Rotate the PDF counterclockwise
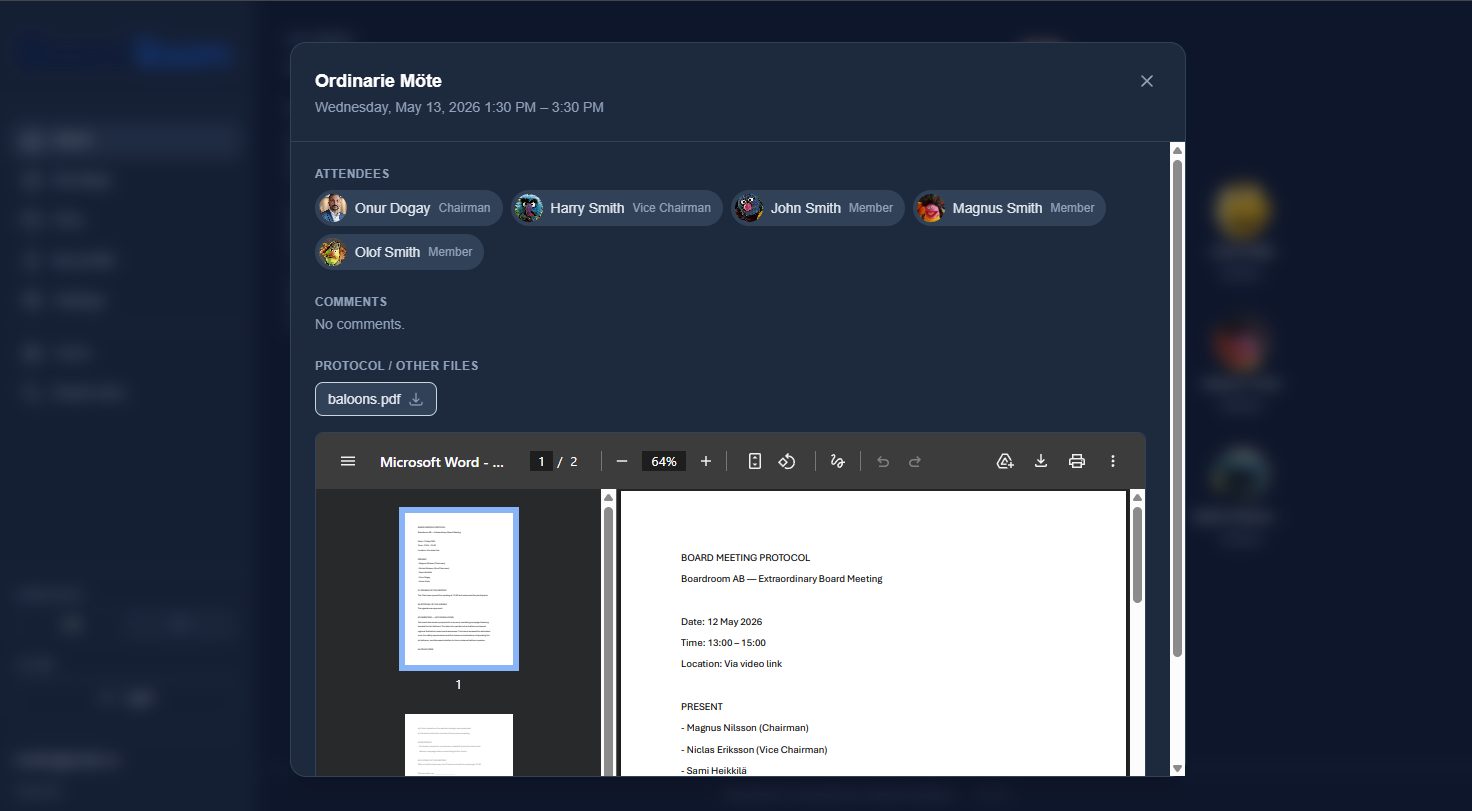Screen dimensions: 1472x811 pyautogui.click(x=787, y=461)
